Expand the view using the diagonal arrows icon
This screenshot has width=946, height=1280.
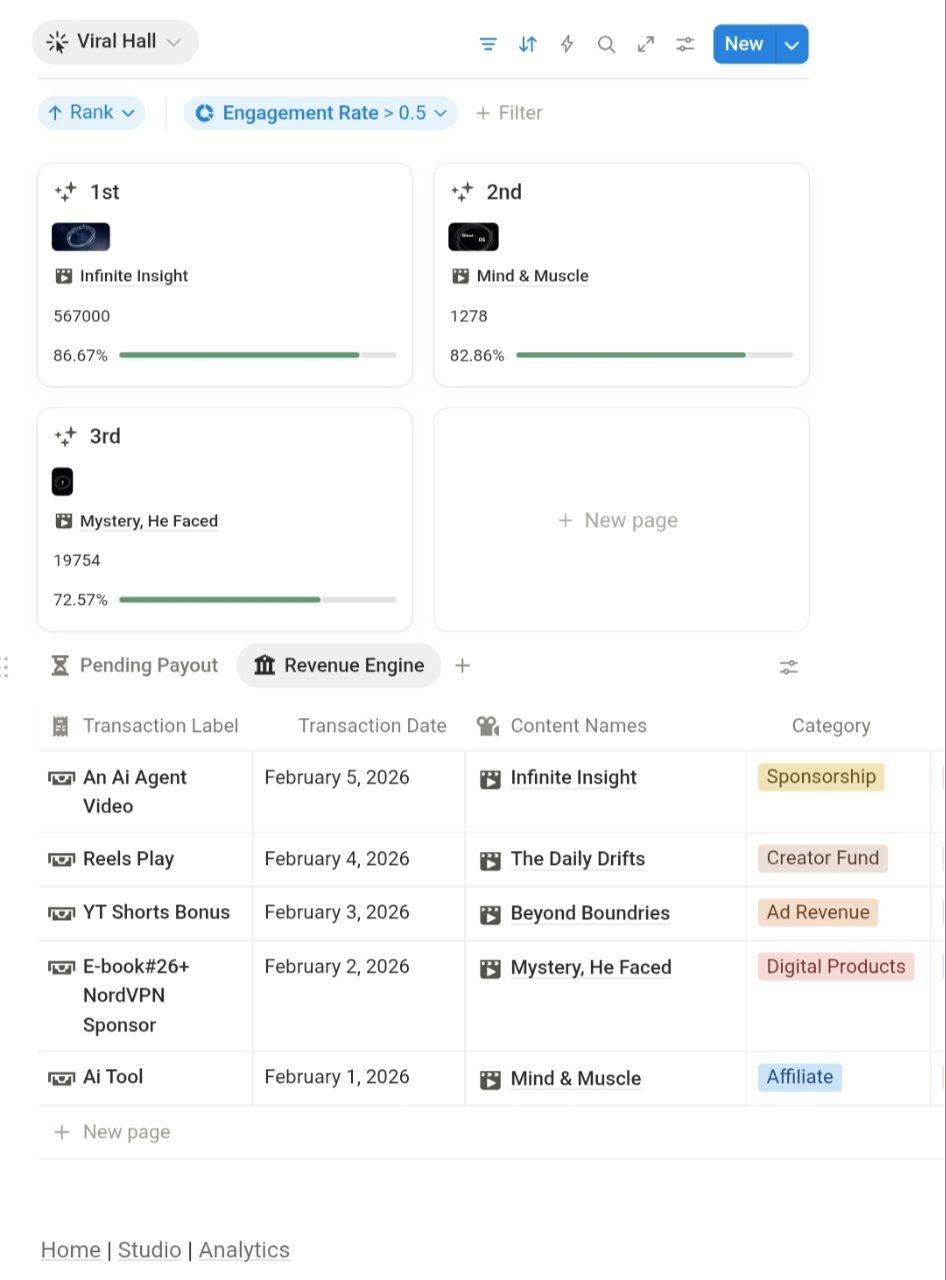(x=645, y=44)
